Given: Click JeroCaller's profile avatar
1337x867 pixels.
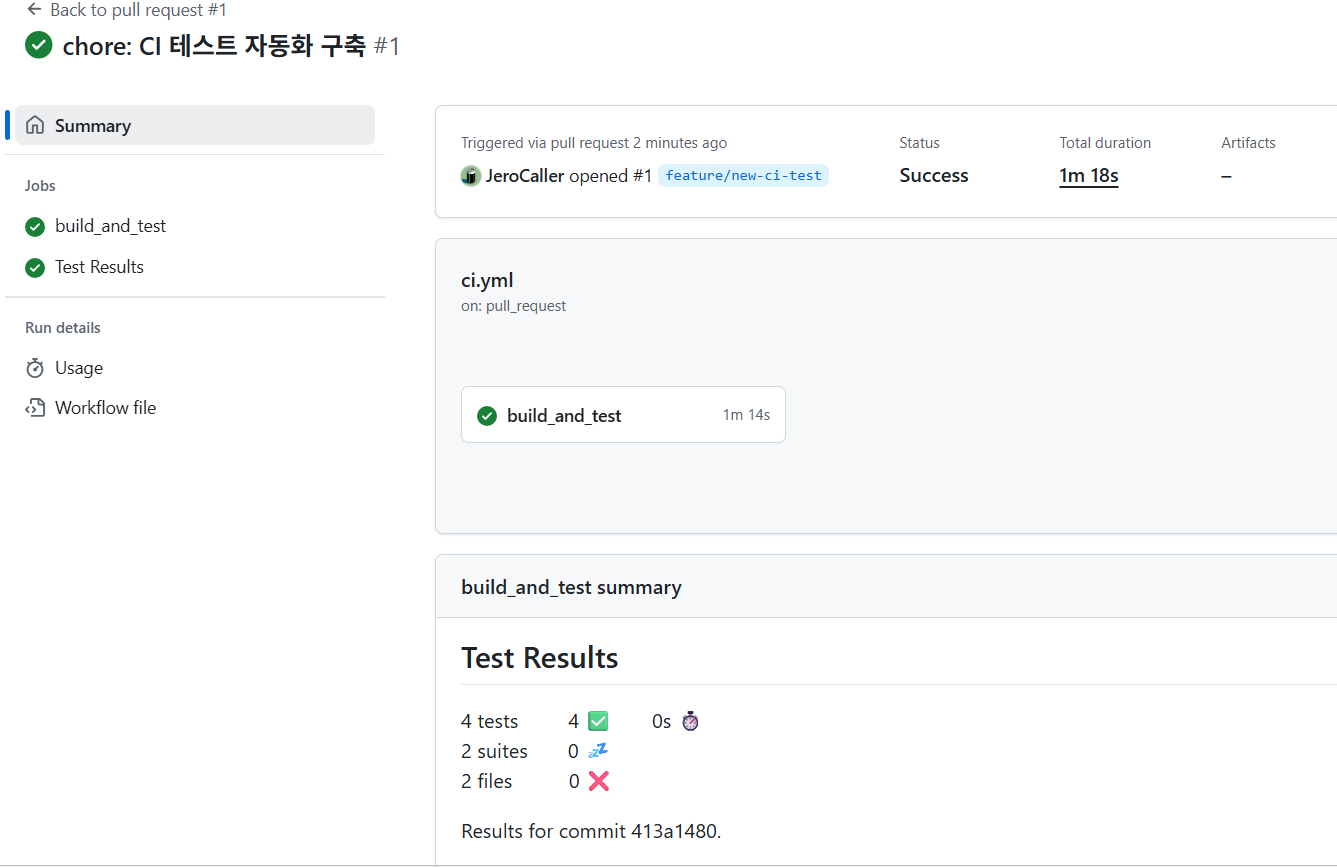Looking at the screenshot, I should 470,176.
